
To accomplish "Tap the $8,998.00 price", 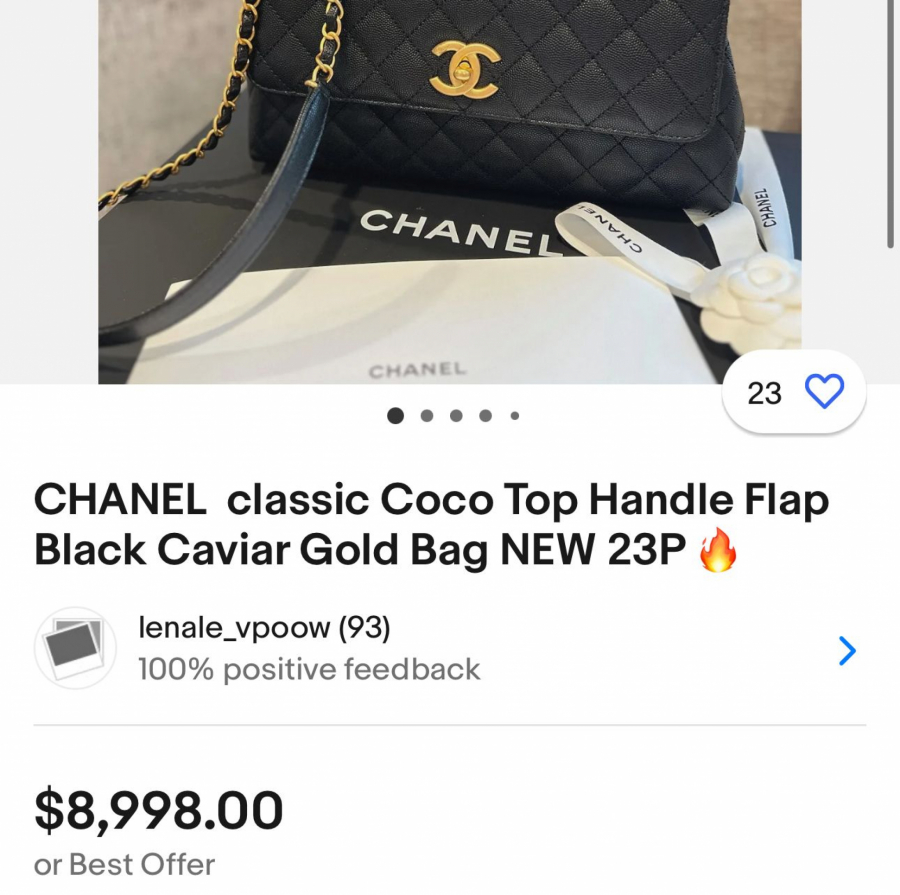I will pos(158,810).
